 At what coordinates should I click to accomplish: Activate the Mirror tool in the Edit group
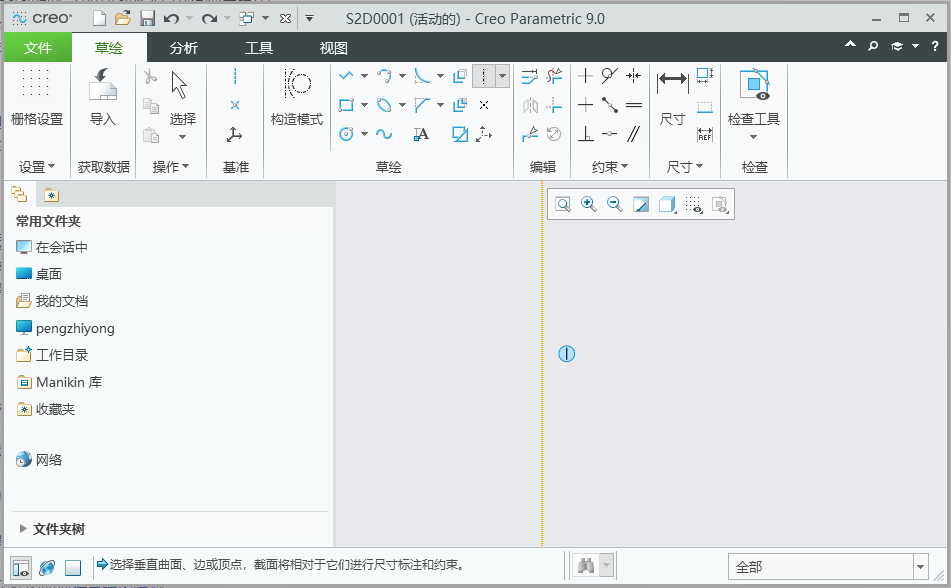(530, 105)
